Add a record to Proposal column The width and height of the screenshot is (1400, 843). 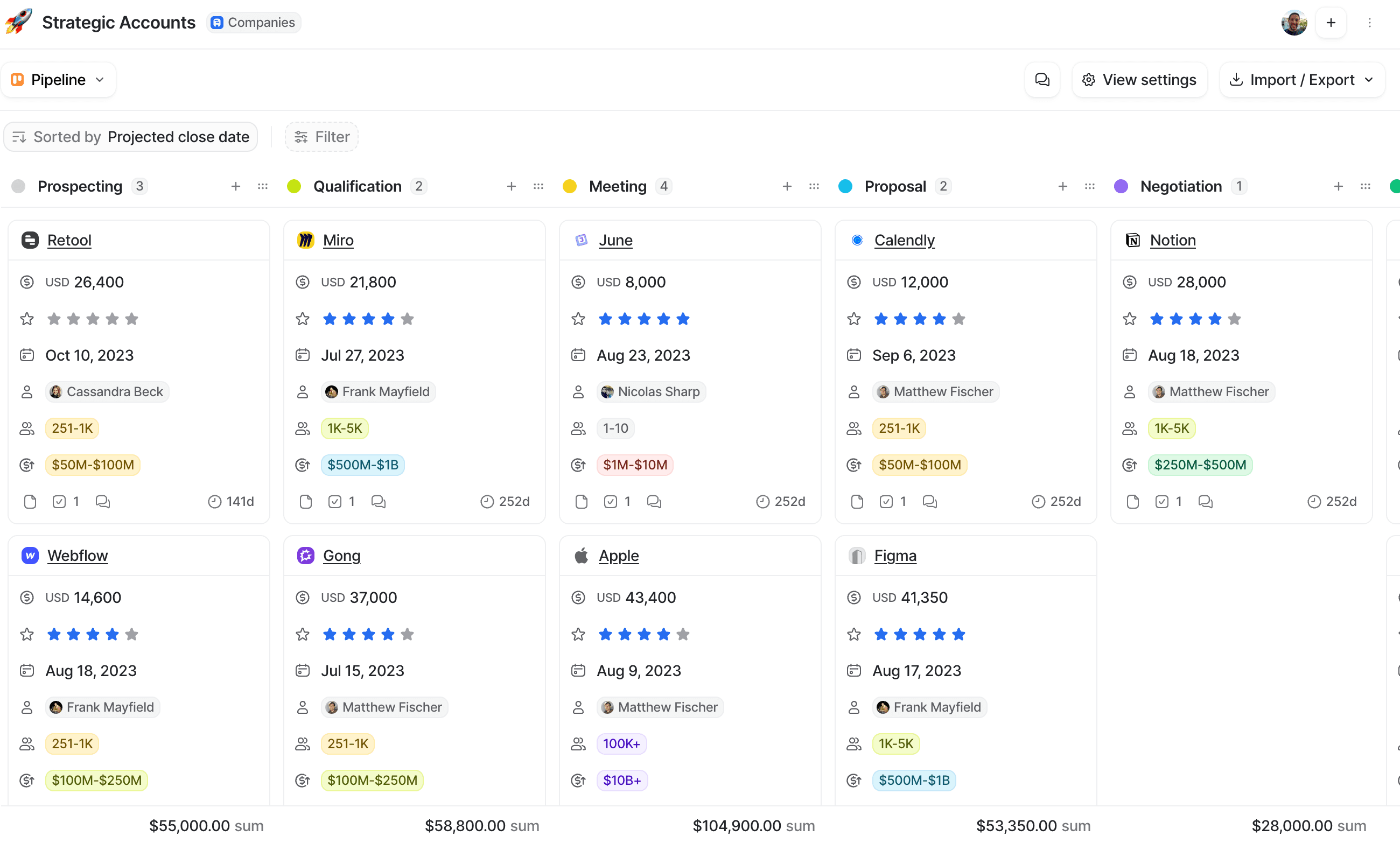(1062, 186)
